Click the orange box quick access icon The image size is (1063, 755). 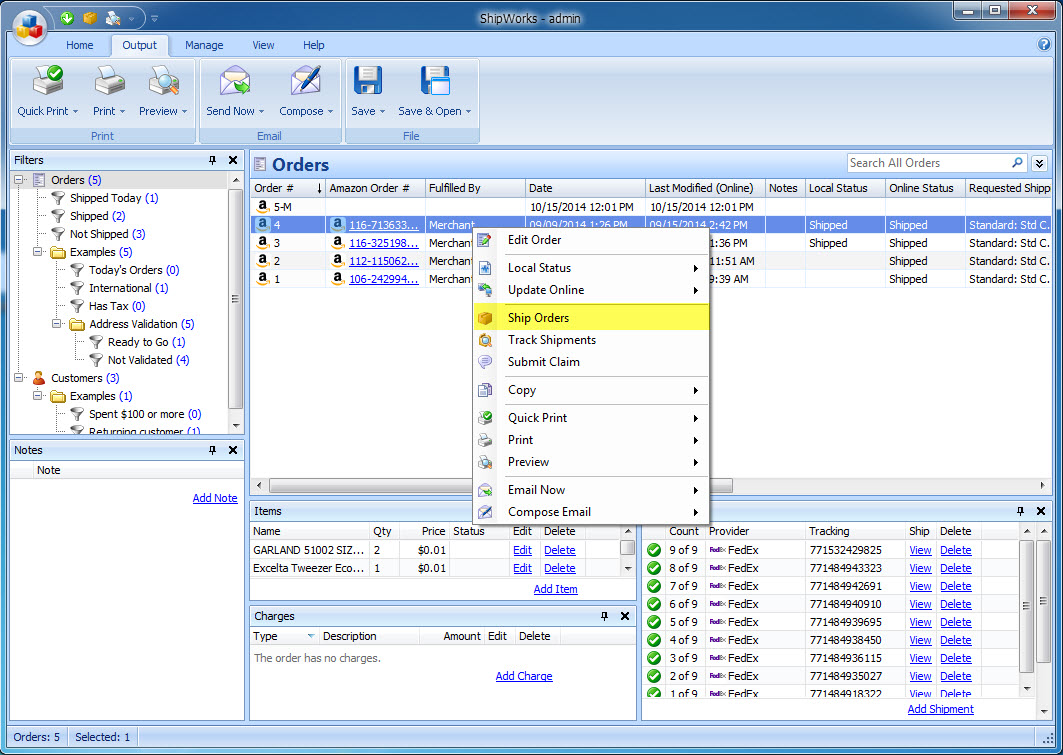click(x=89, y=18)
